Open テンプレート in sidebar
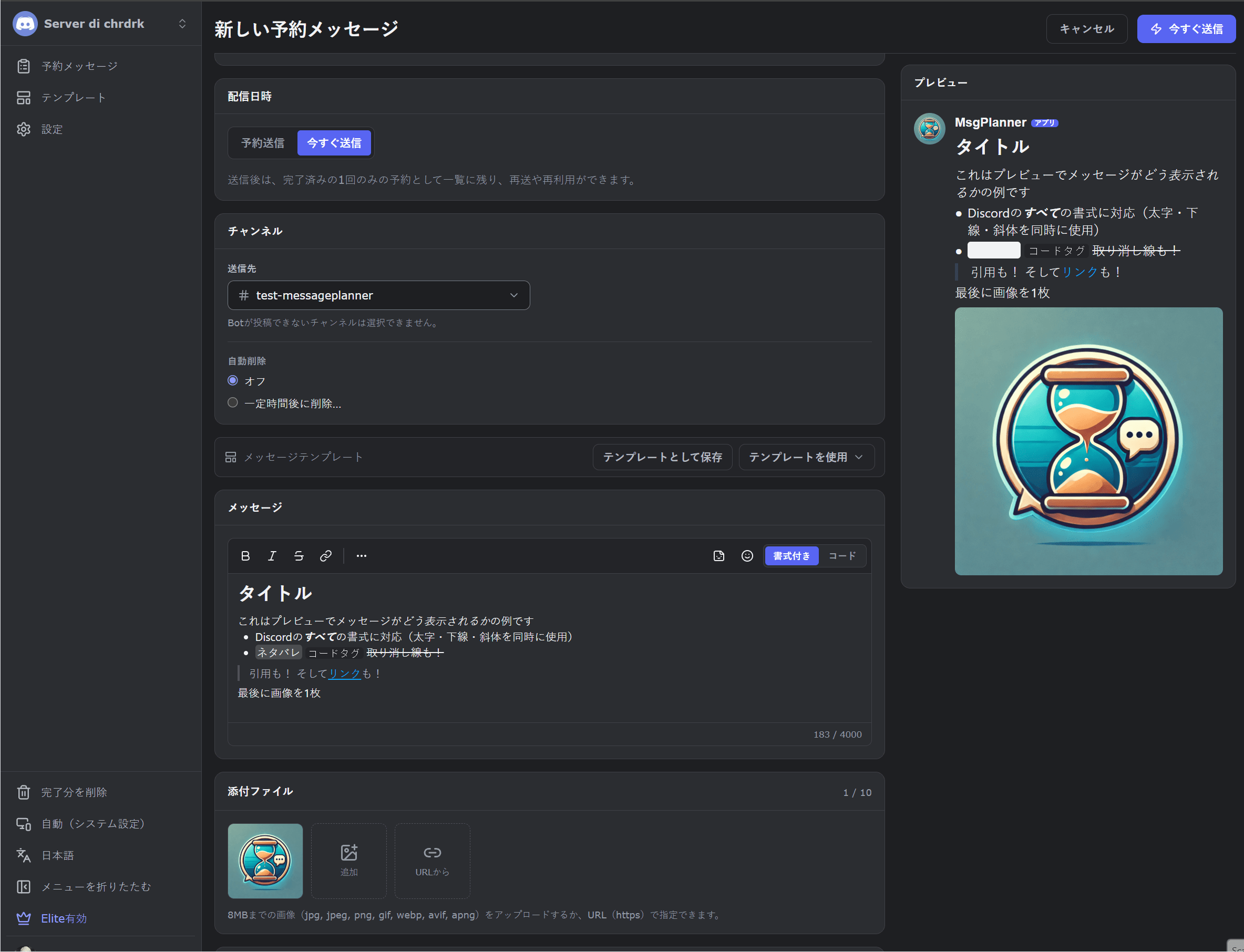The width and height of the screenshot is (1244, 952). coord(101,98)
